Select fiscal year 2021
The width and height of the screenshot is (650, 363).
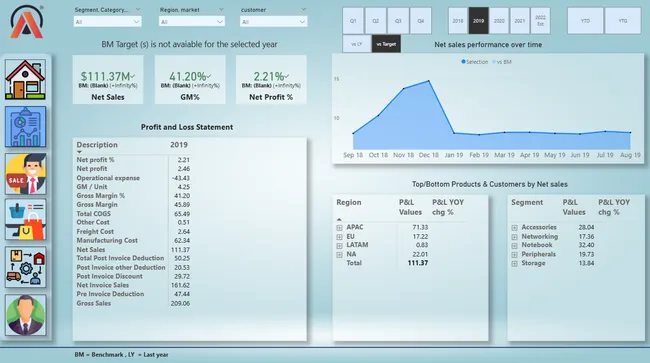pos(520,21)
